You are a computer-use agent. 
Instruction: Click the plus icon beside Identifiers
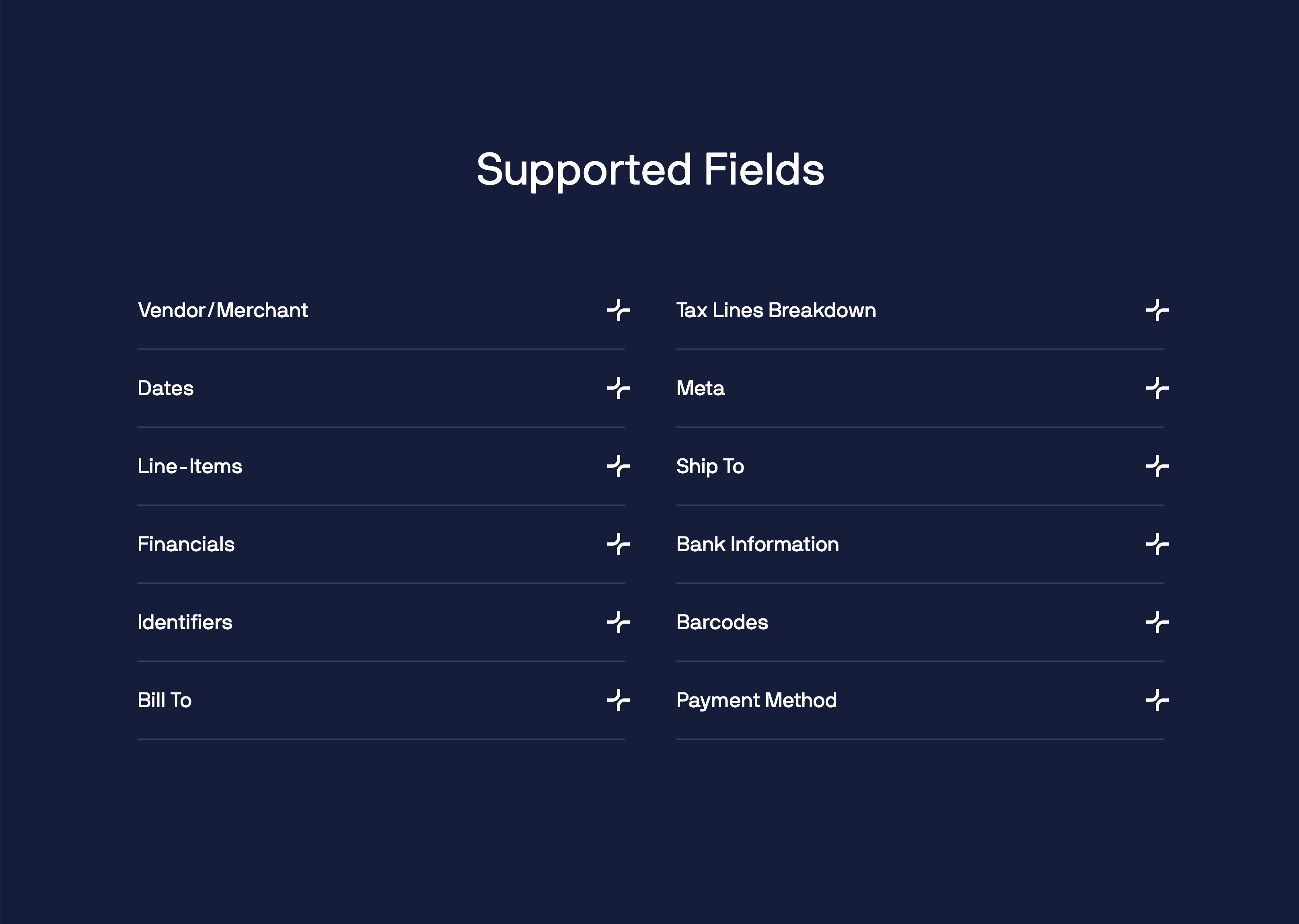point(618,622)
